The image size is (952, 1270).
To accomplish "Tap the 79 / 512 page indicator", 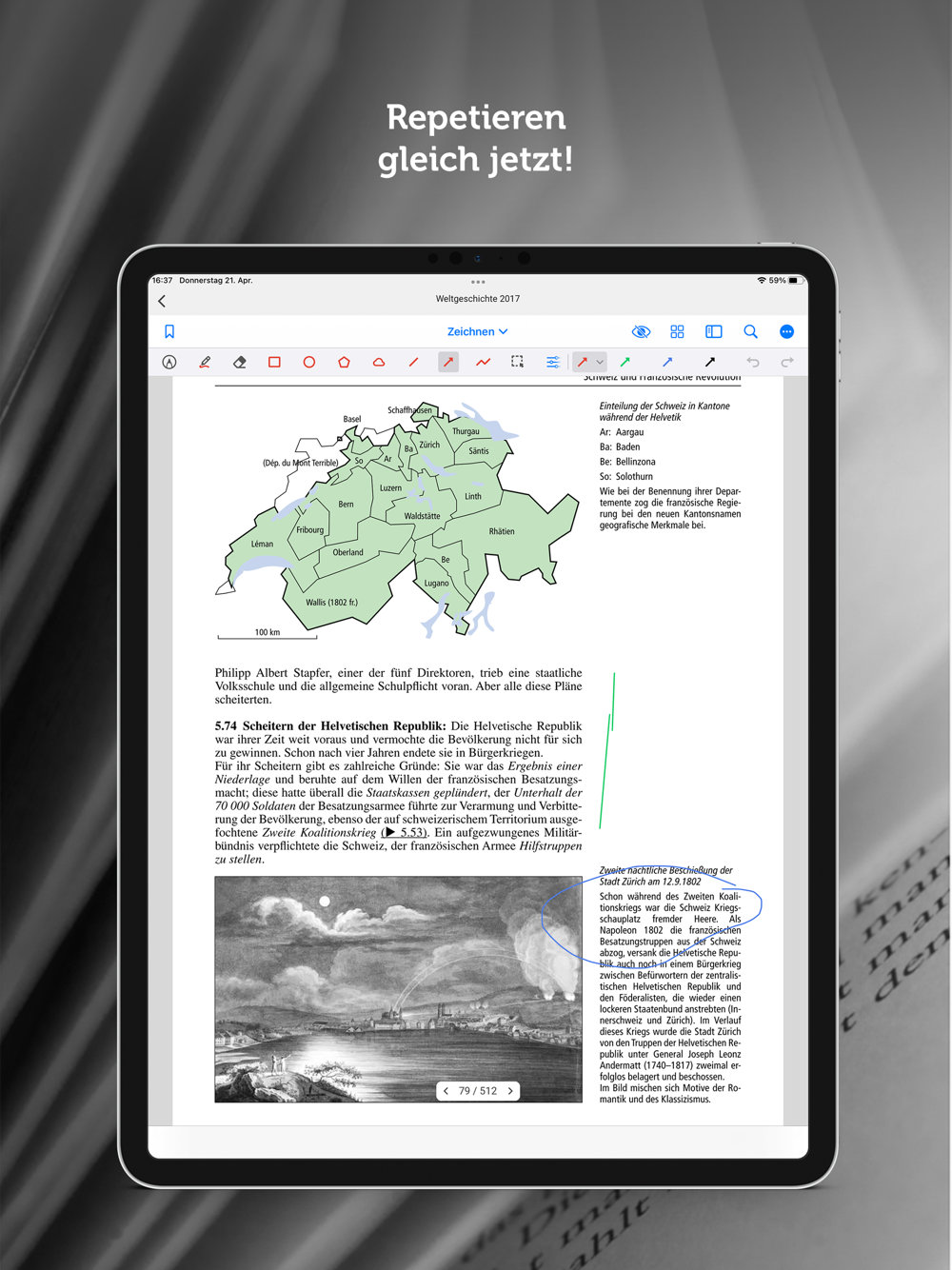I will coord(478,1091).
